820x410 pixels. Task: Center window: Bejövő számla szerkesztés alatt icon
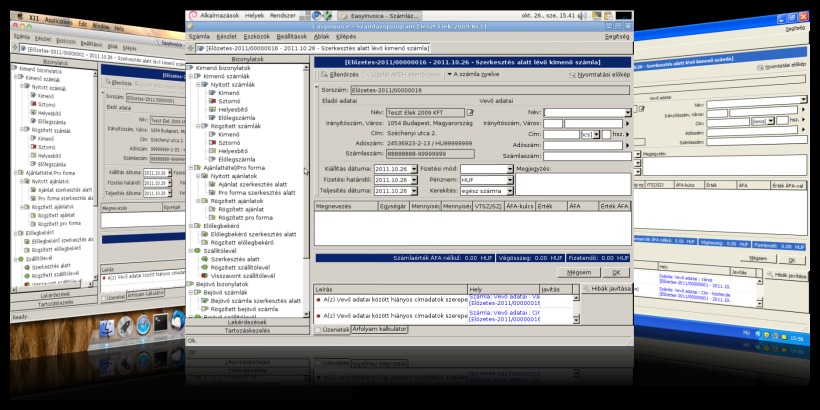204,301
